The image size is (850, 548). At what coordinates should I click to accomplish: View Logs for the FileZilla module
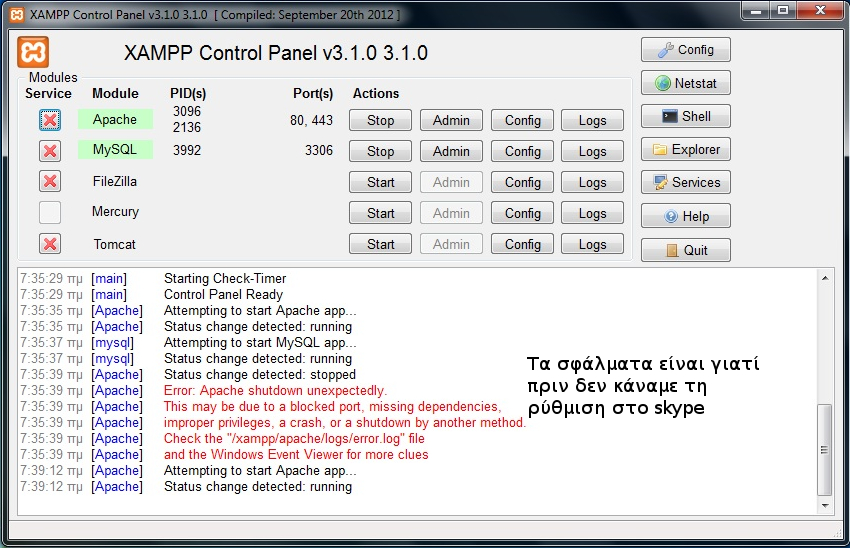point(593,182)
